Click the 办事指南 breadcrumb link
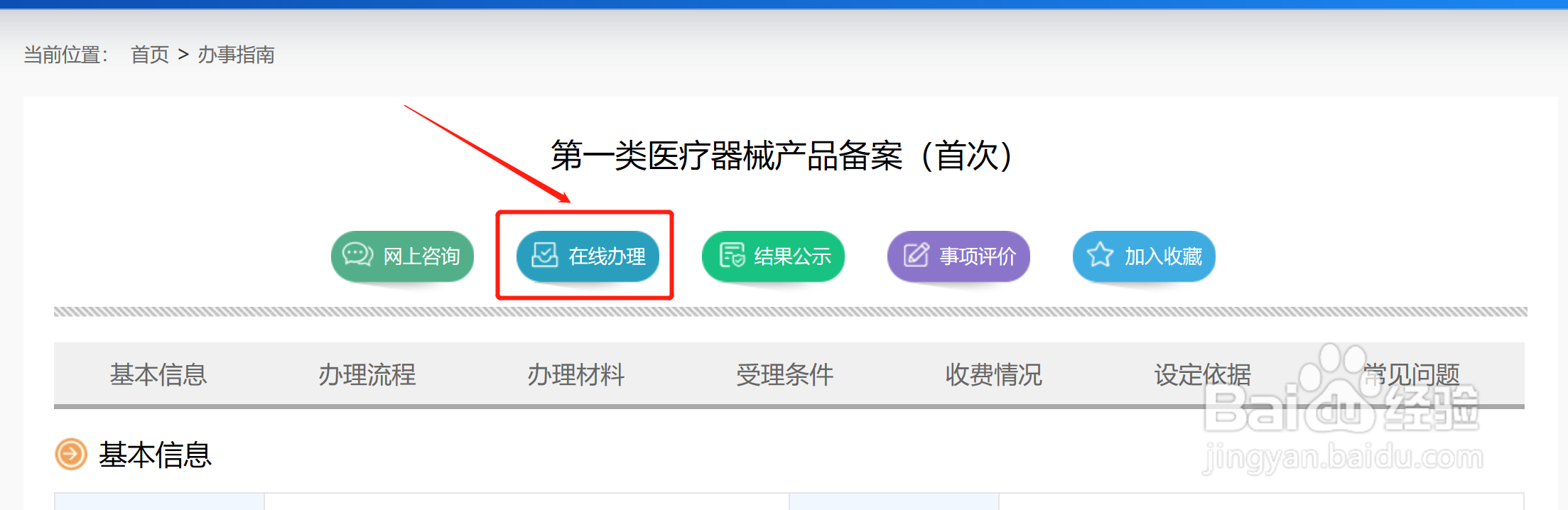 point(236,55)
